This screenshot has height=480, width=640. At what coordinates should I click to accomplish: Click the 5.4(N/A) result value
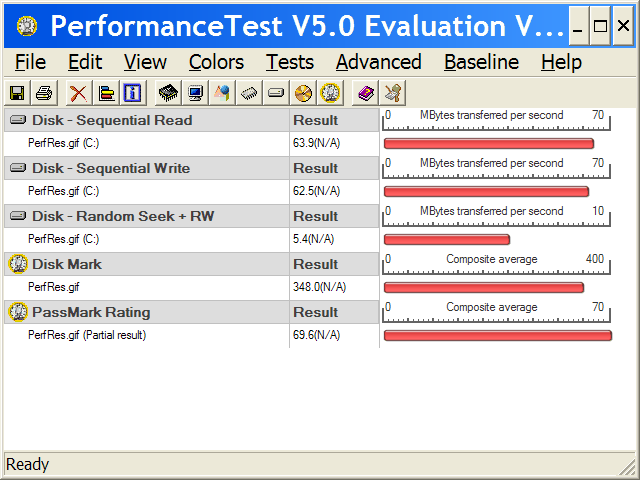(313, 239)
